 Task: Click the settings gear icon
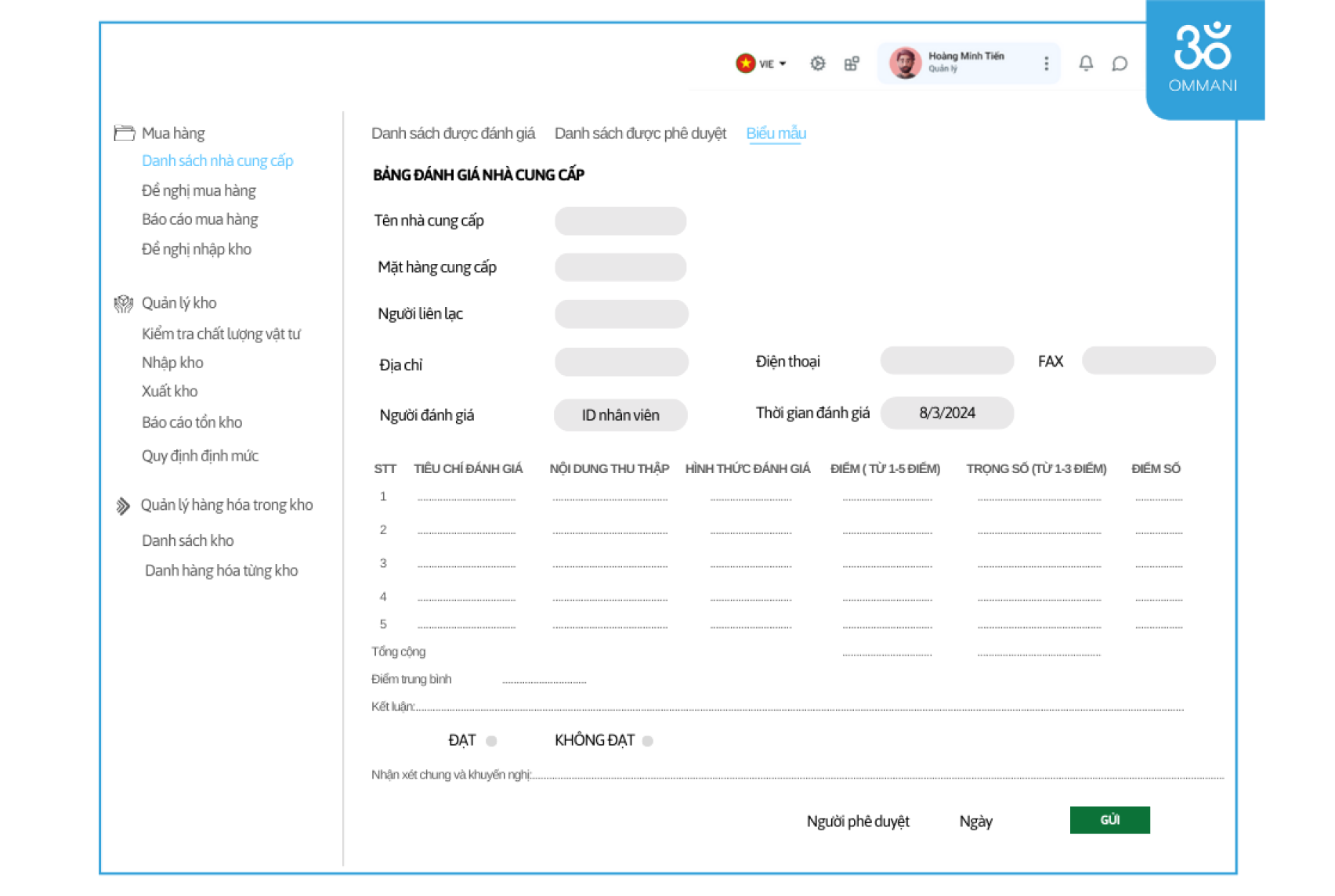click(817, 63)
